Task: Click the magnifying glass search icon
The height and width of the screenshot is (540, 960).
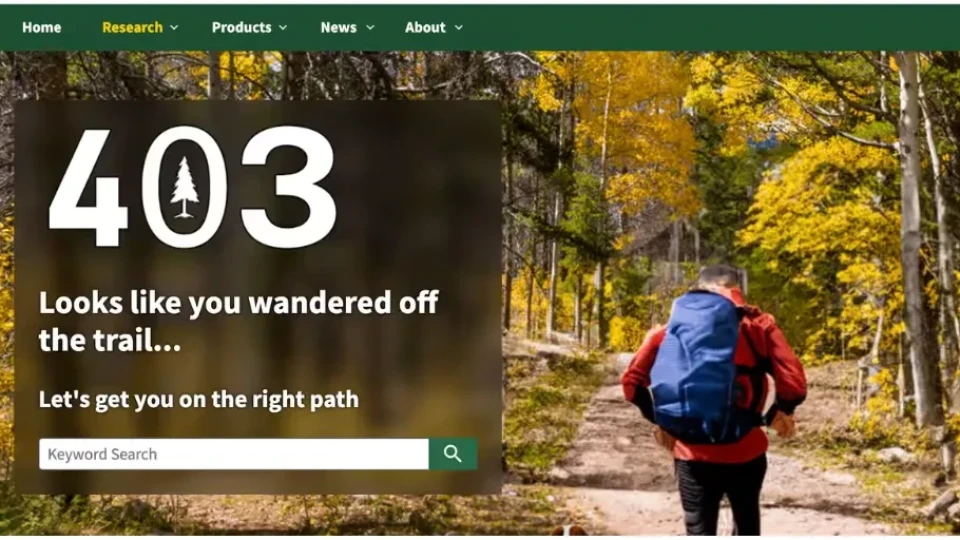Action: 452,454
